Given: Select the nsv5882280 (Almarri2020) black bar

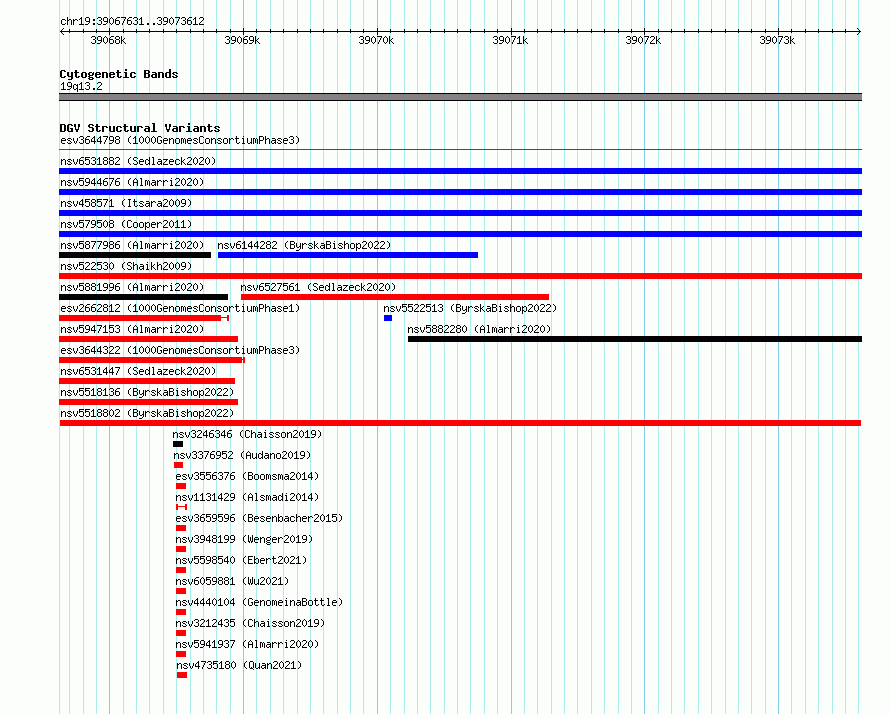Looking at the screenshot, I should (x=635, y=339).
